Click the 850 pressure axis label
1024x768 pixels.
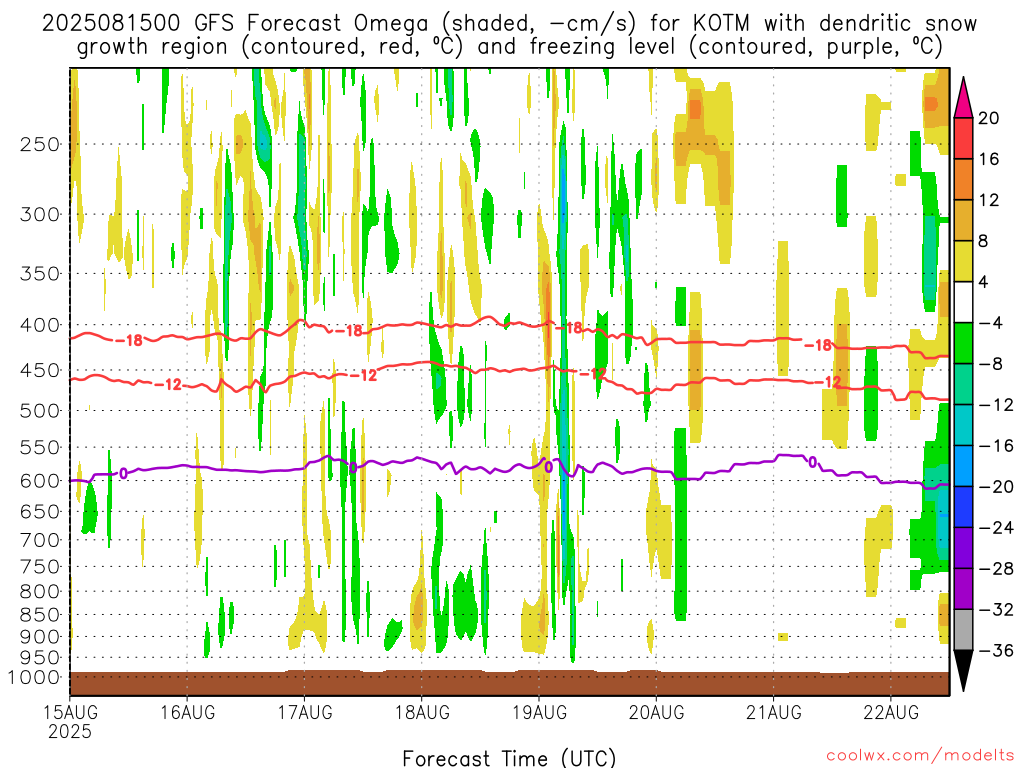click(x=40, y=615)
